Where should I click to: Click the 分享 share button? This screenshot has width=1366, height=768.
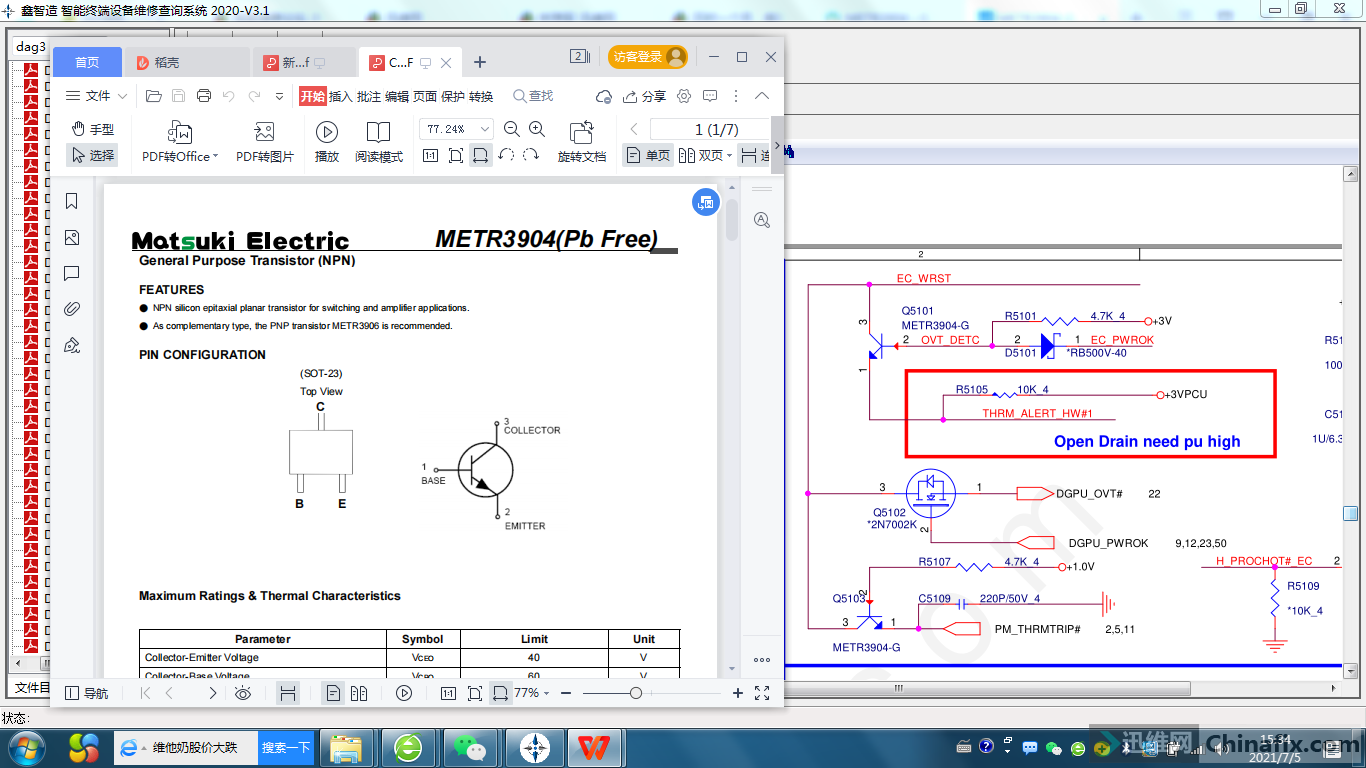tap(644, 96)
